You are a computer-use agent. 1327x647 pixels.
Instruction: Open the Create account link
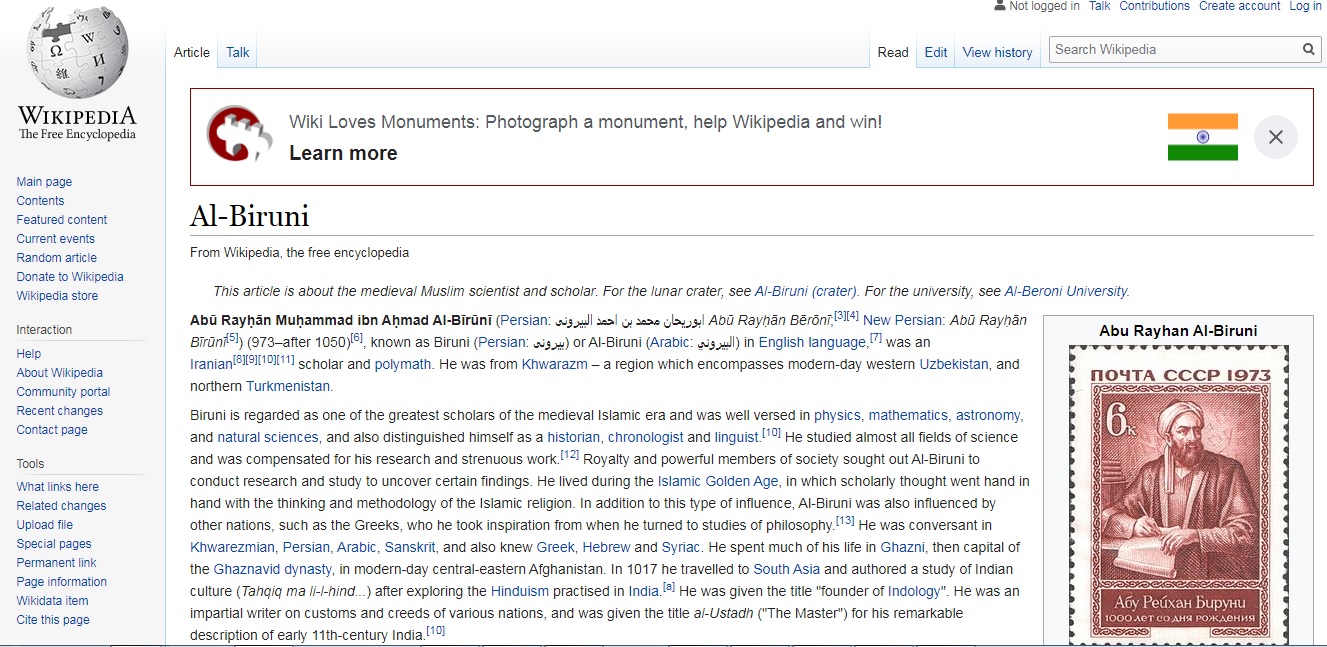[1239, 6]
